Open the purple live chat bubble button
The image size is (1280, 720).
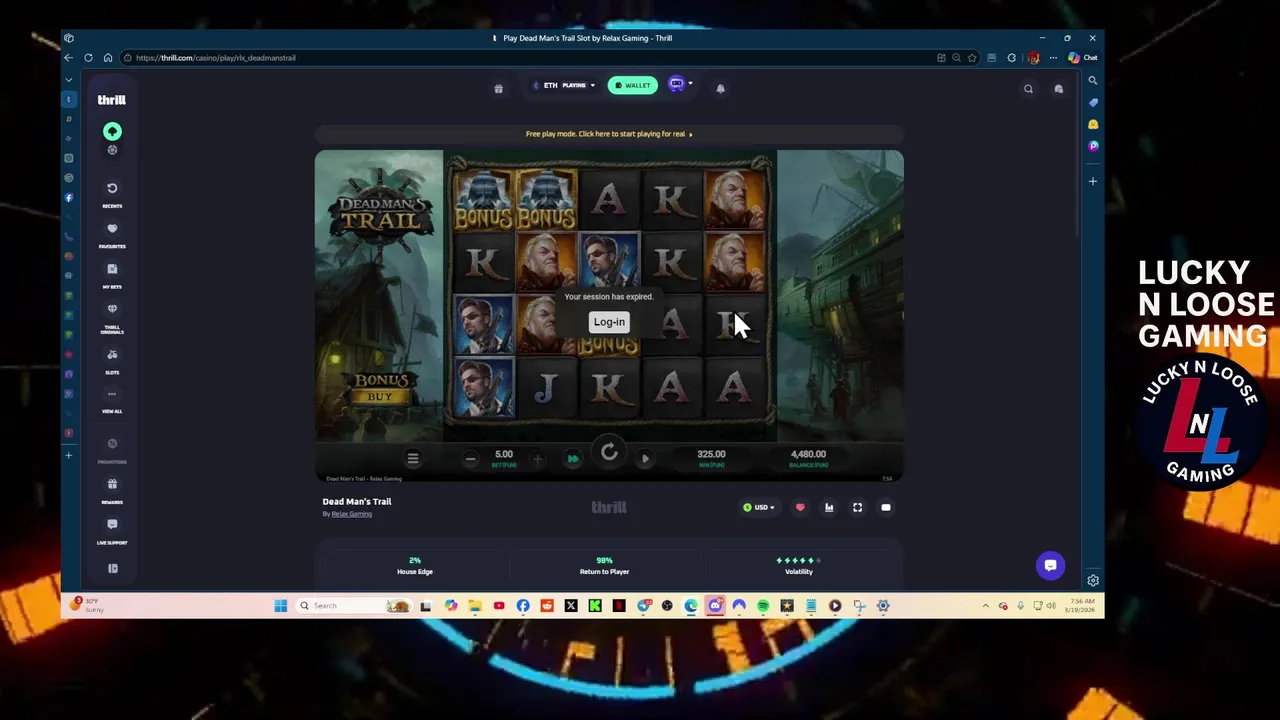[1050, 565]
